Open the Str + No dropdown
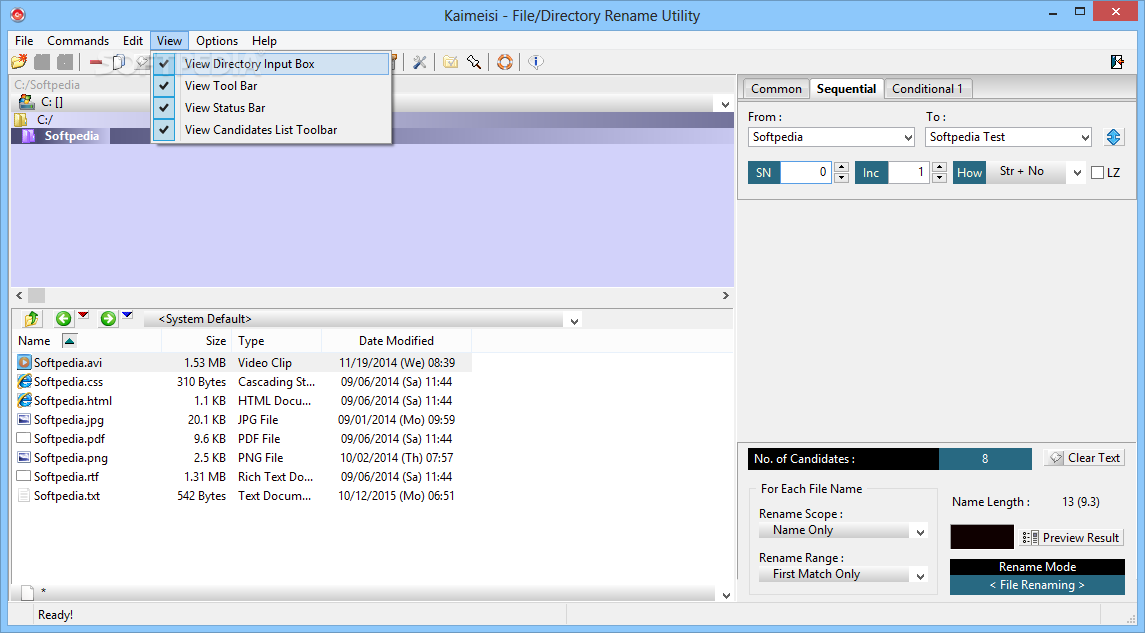Screen dimensions: 1145x633 (x=1077, y=173)
